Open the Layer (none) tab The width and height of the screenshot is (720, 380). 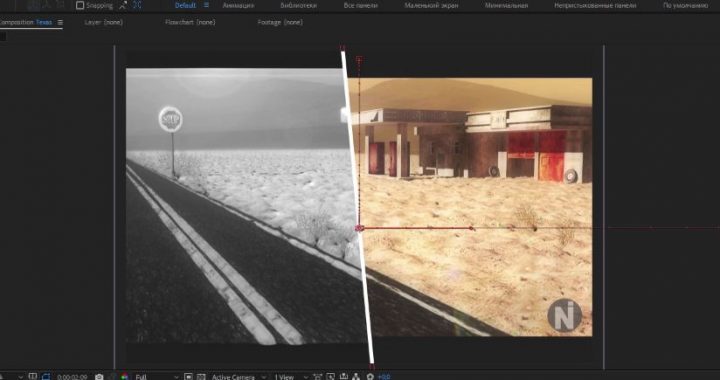104,22
